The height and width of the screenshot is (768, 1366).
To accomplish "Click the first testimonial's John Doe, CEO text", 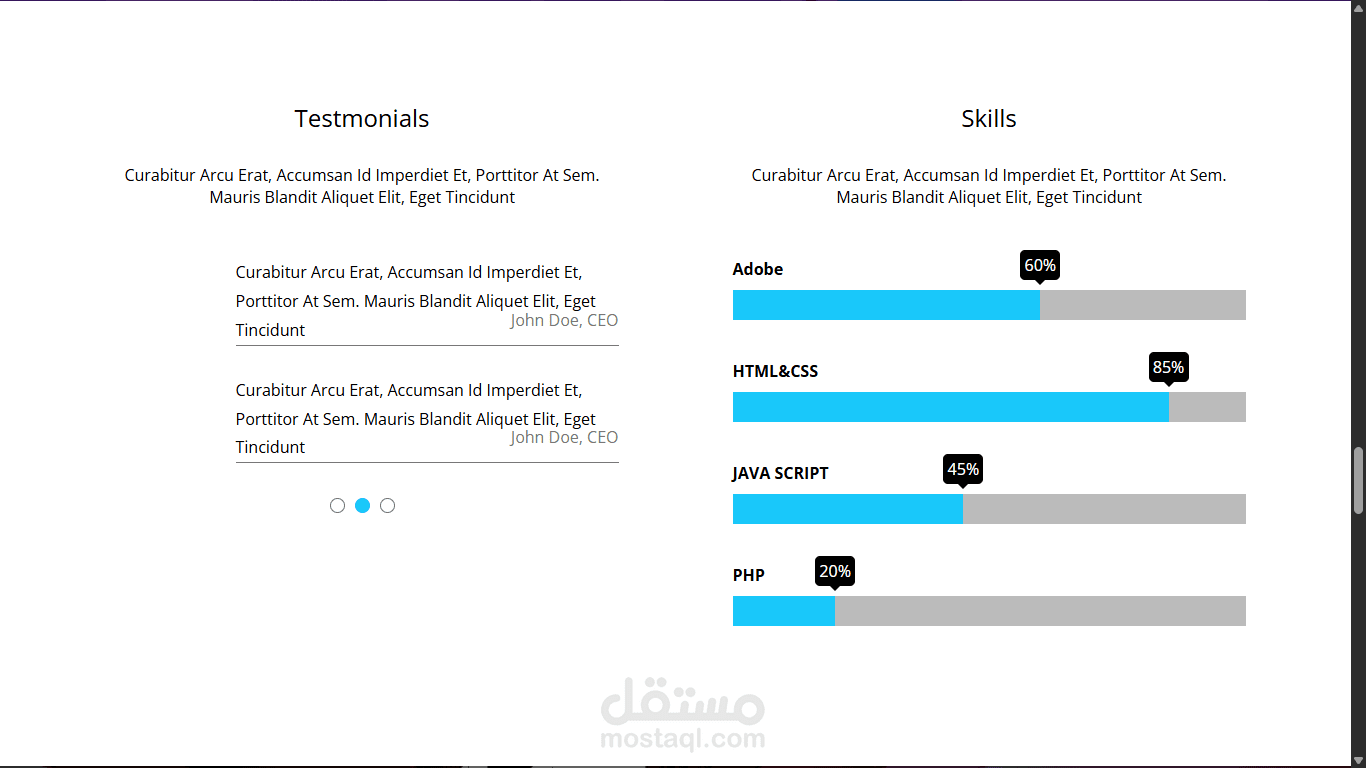I will [x=564, y=320].
